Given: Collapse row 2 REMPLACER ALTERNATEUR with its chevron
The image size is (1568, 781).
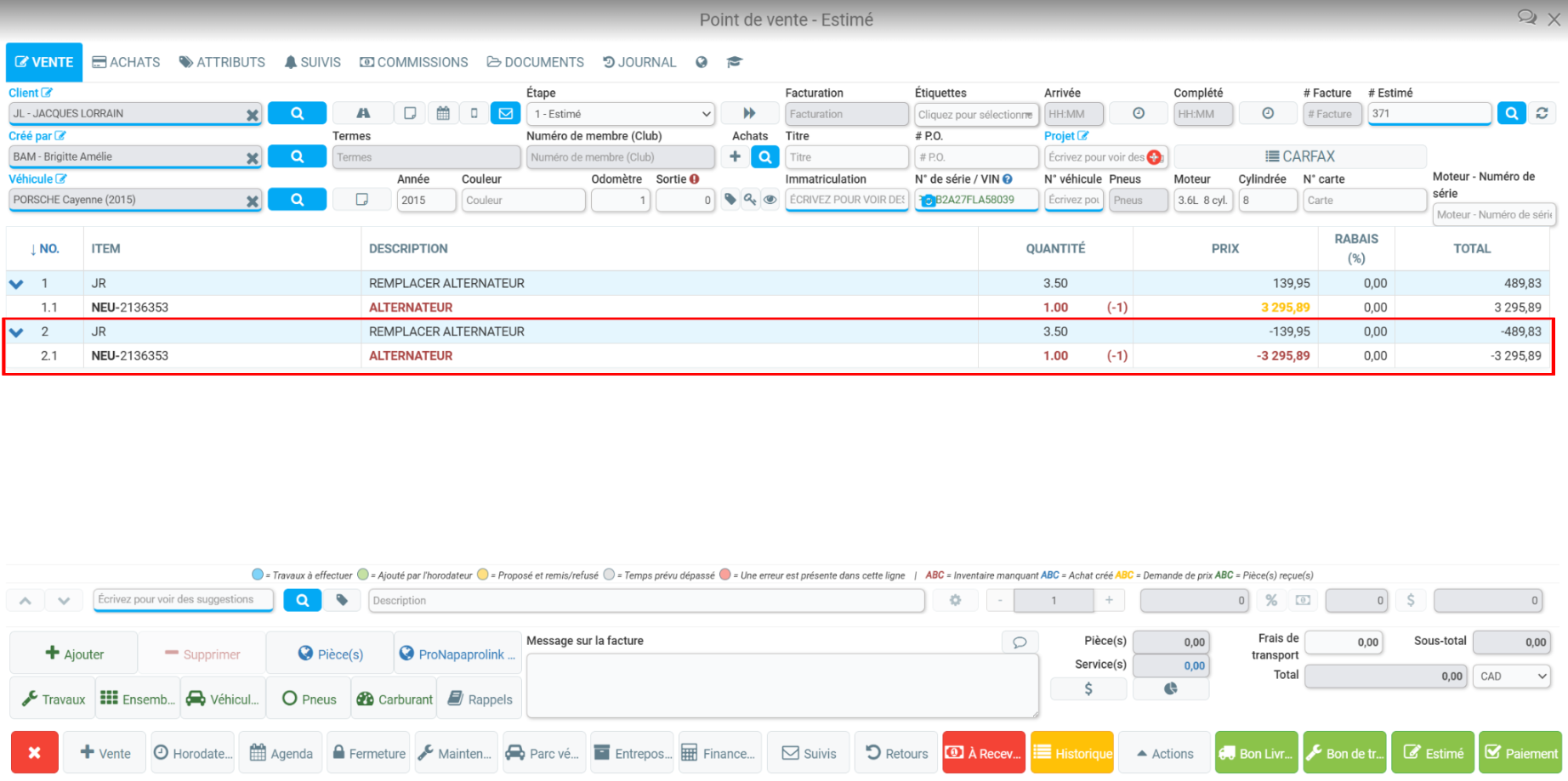Looking at the screenshot, I should click(x=16, y=332).
